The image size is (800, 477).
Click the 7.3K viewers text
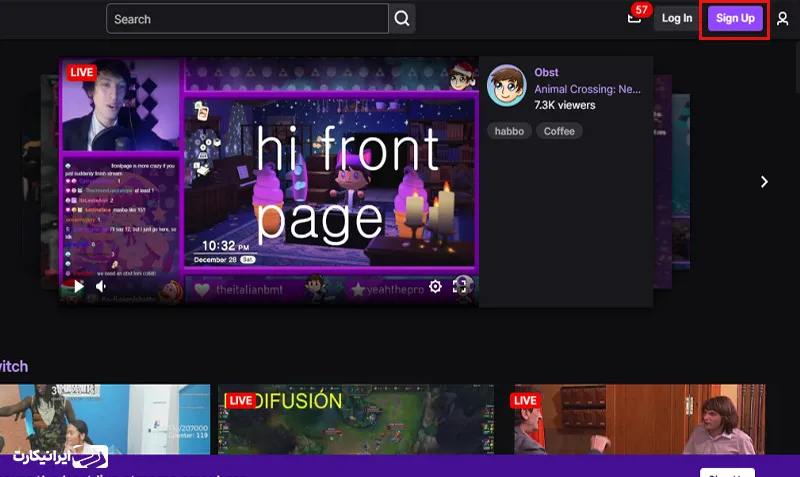(564, 105)
